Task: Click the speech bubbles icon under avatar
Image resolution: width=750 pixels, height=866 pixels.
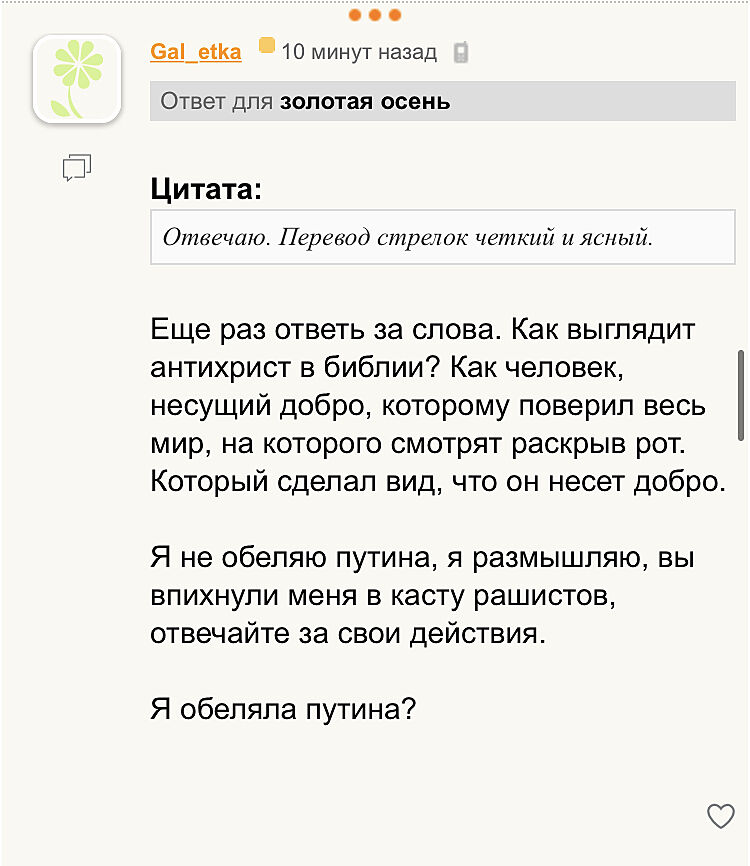Action: (77, 168)
